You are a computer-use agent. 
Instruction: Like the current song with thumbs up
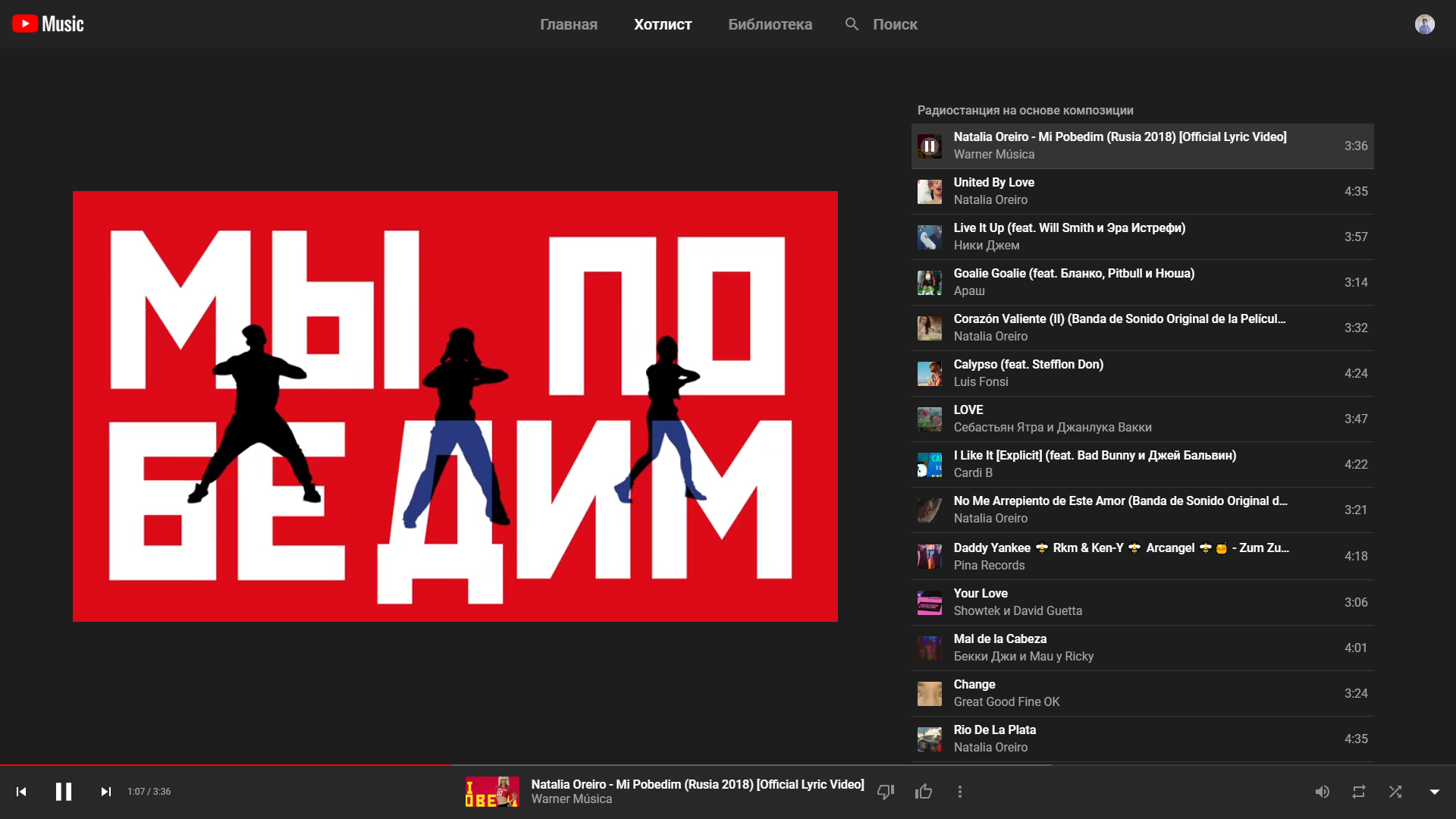(924, 792)
